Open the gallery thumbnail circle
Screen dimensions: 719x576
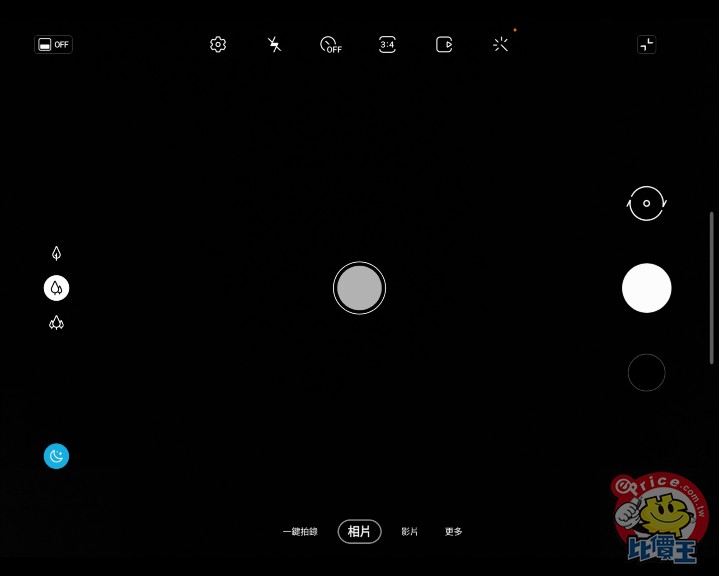pyautogui.click(x=647, y=372)
